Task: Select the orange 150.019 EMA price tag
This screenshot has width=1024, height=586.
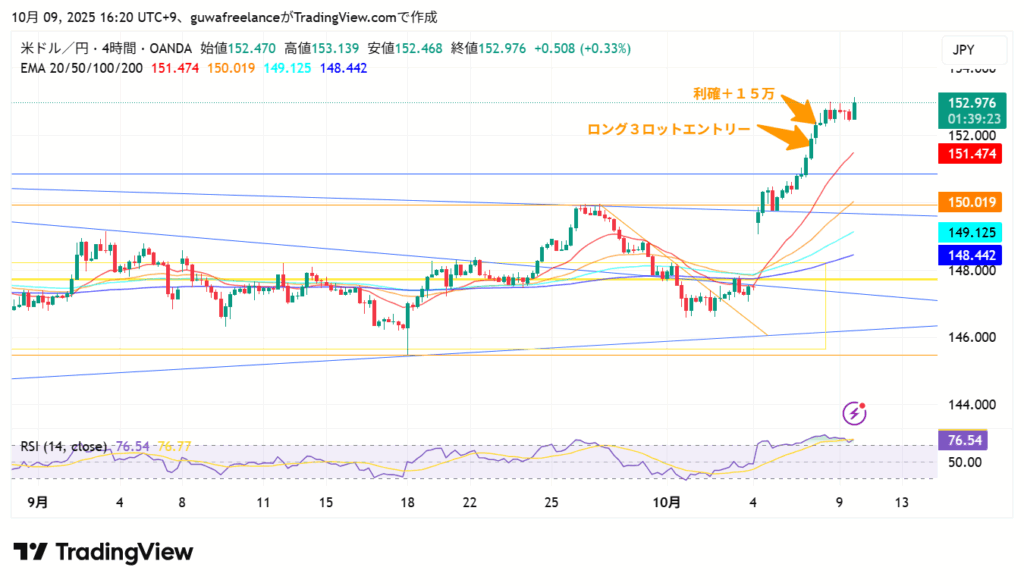Action: (969, 202)
